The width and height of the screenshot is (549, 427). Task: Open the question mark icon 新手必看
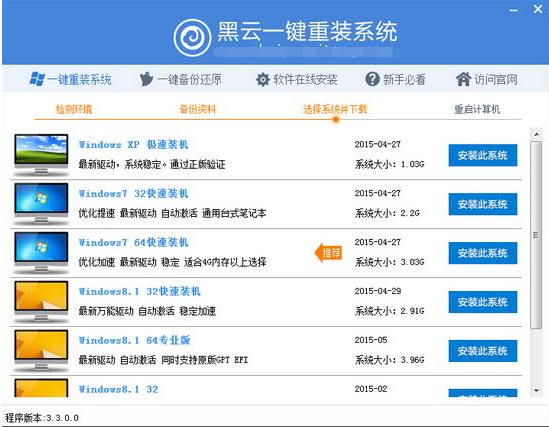tap(372, 79)
